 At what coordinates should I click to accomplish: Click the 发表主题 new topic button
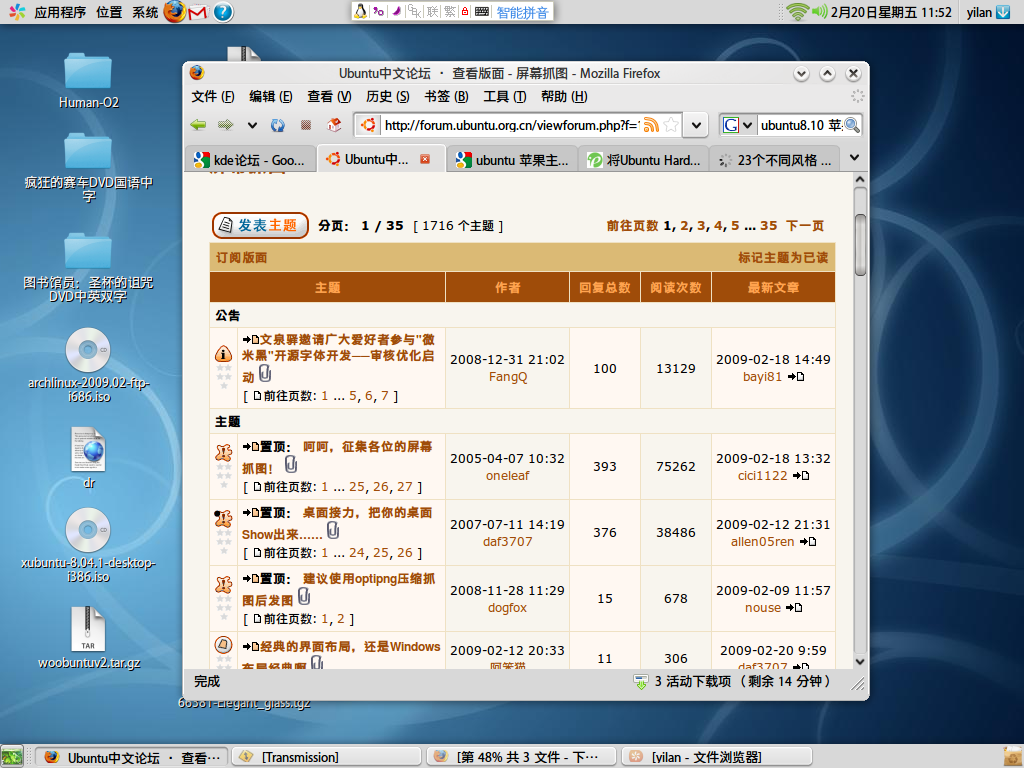tap(261, 225)
